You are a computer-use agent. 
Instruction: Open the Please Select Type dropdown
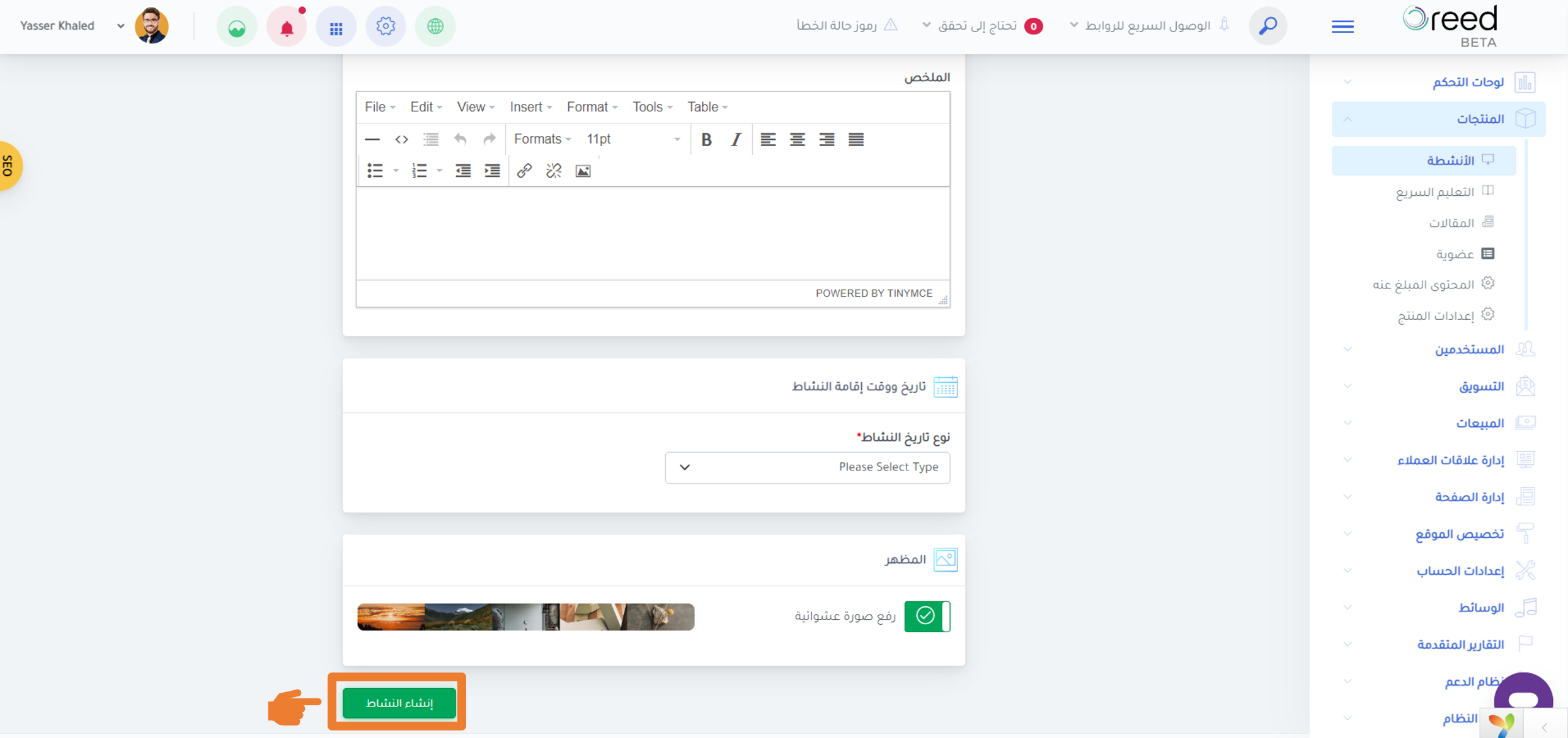[x=807, y=467]
